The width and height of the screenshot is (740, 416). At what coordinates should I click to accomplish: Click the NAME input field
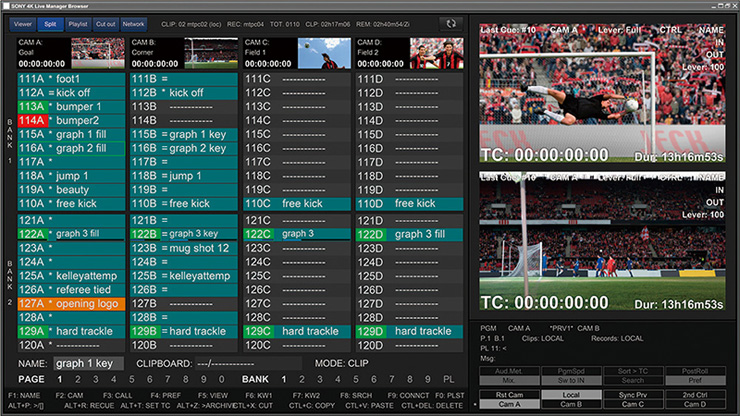tap(87, 363)
